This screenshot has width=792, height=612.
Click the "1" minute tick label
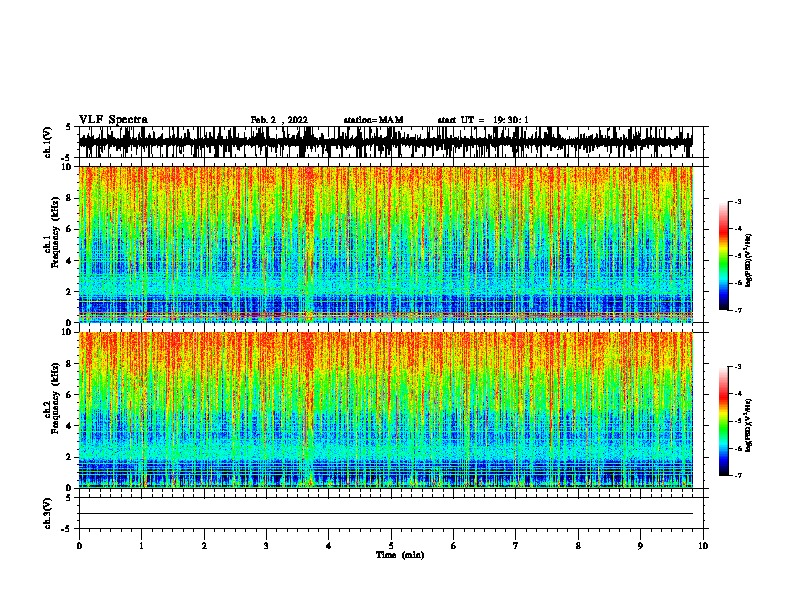coord(141,546)
